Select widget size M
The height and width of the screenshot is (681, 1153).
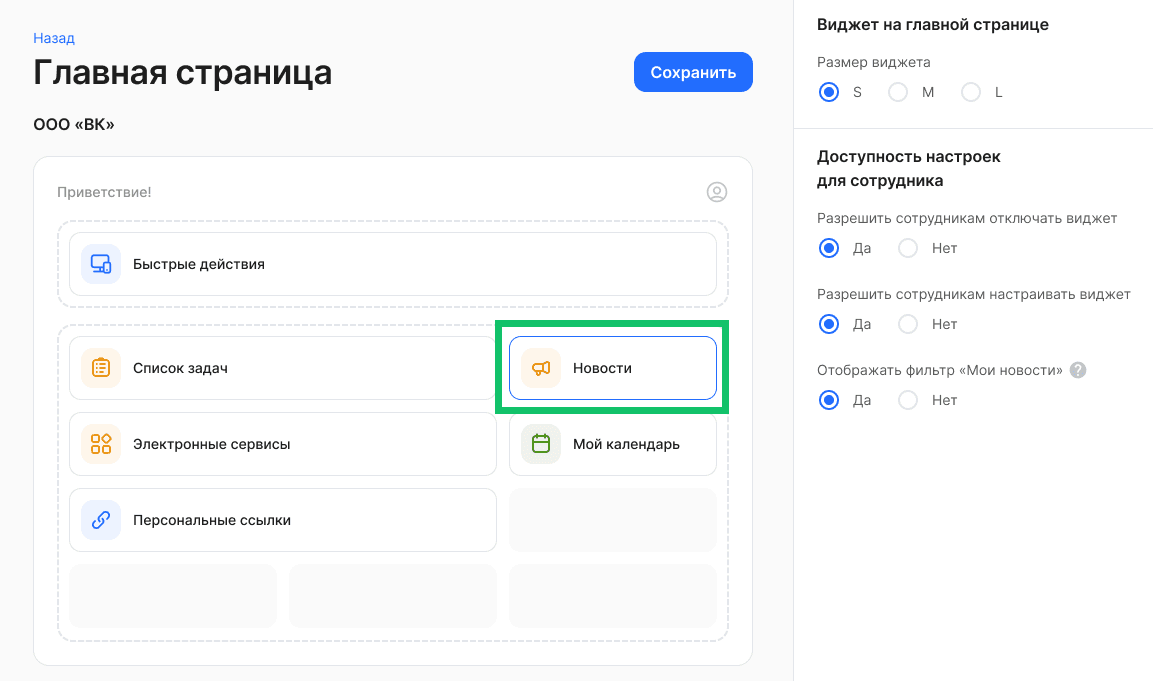[x=897, y=91]
